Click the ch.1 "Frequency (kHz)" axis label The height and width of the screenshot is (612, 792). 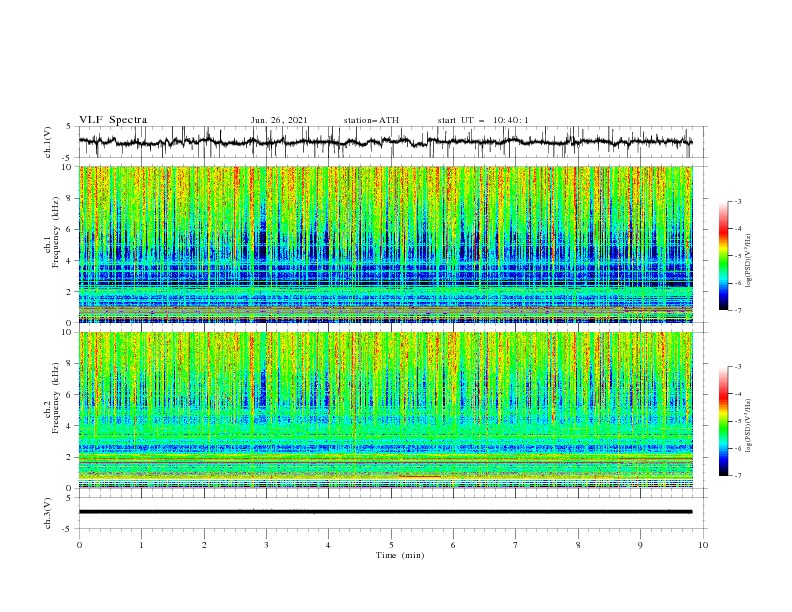(x=56, y=232)
